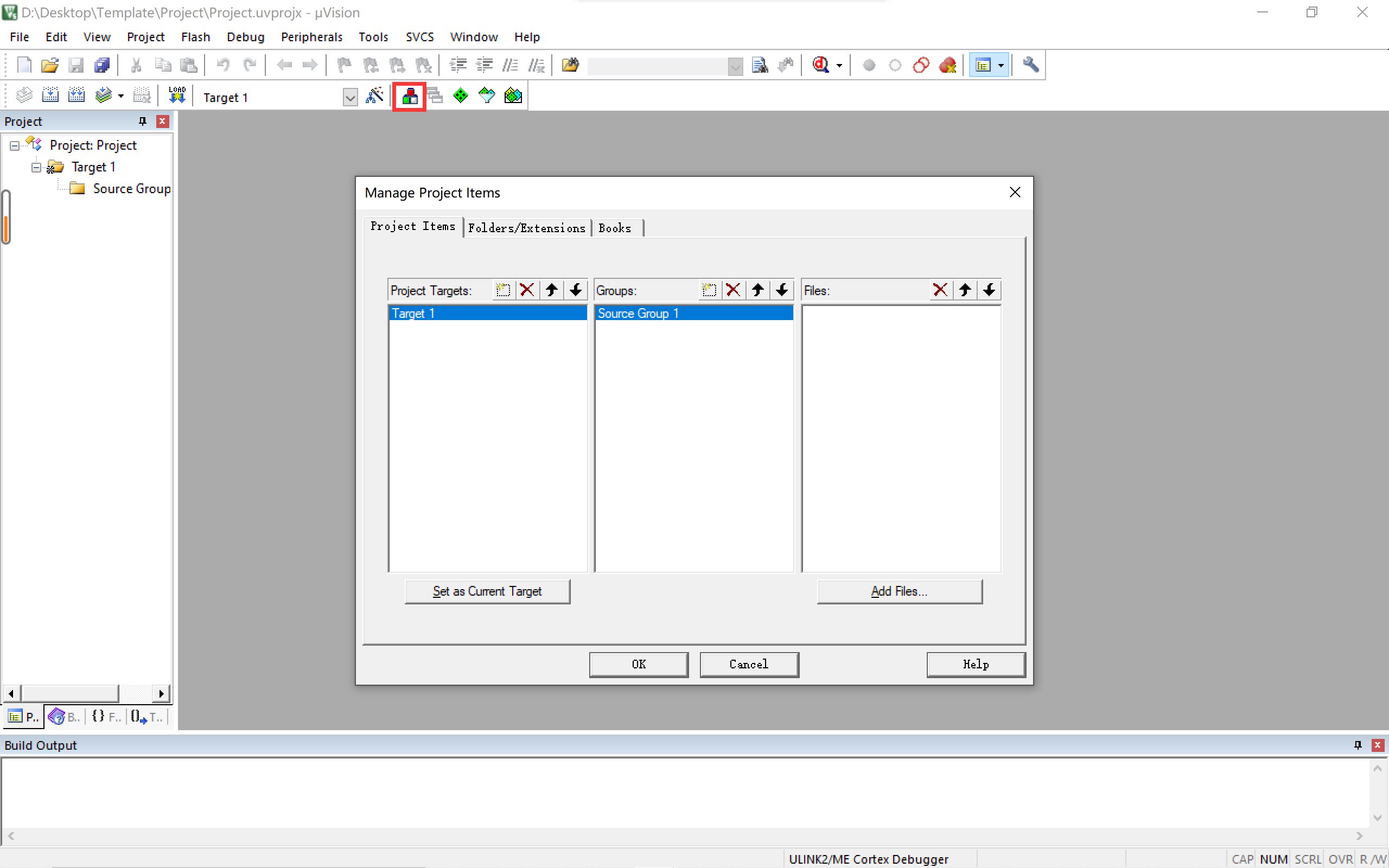Click New icon beside Project Targets label

503,290
